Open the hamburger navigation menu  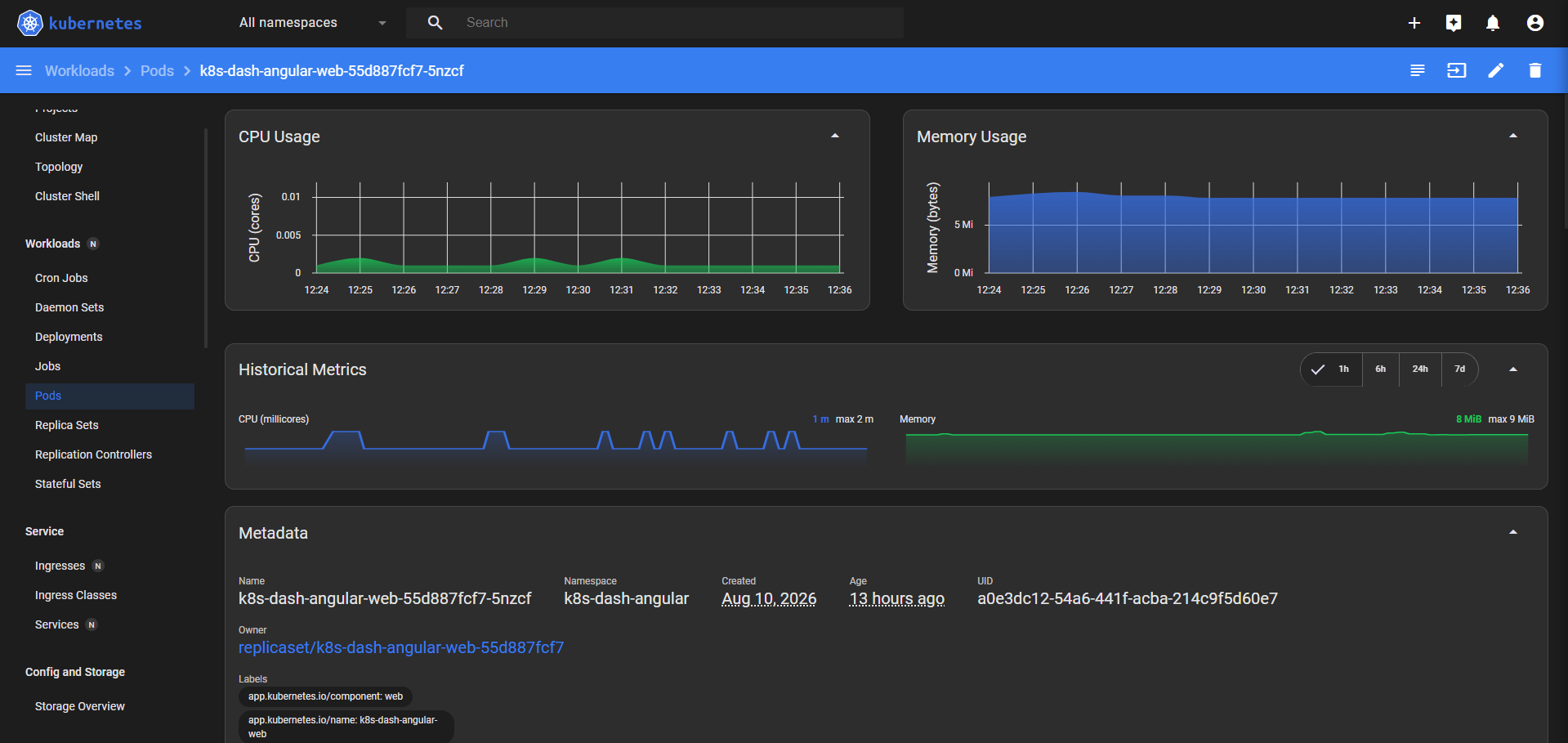coord(24,71)
